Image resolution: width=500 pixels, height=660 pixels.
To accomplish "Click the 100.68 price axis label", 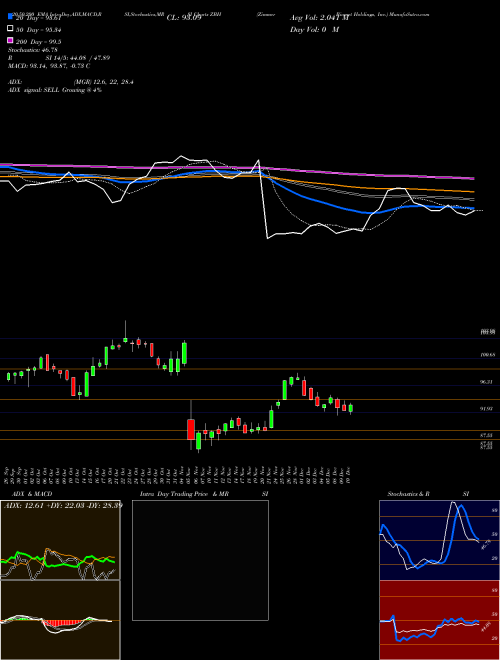I will [x=487, y=355].
